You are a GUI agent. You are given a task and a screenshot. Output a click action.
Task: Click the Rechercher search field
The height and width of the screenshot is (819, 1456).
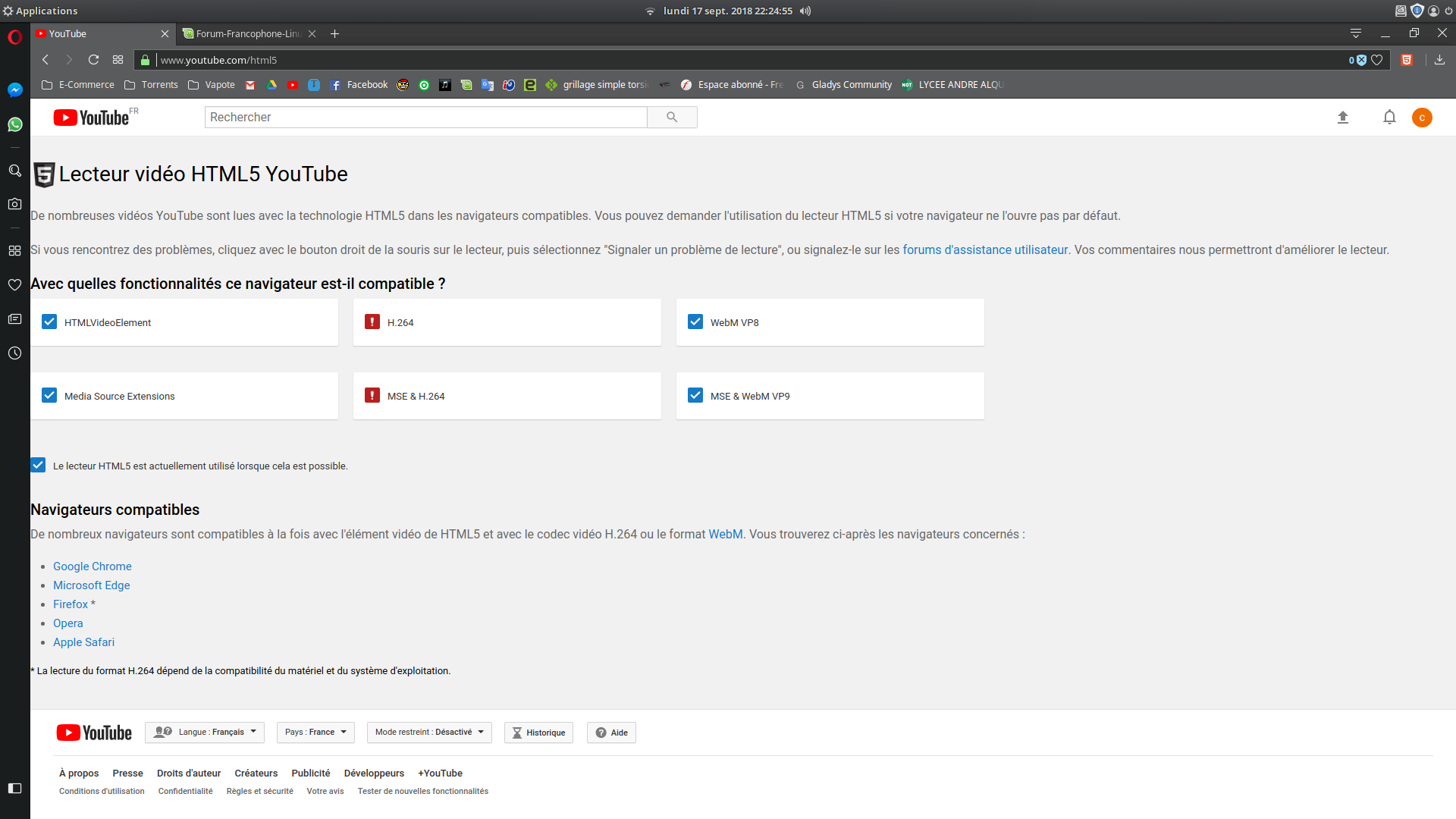425,117
